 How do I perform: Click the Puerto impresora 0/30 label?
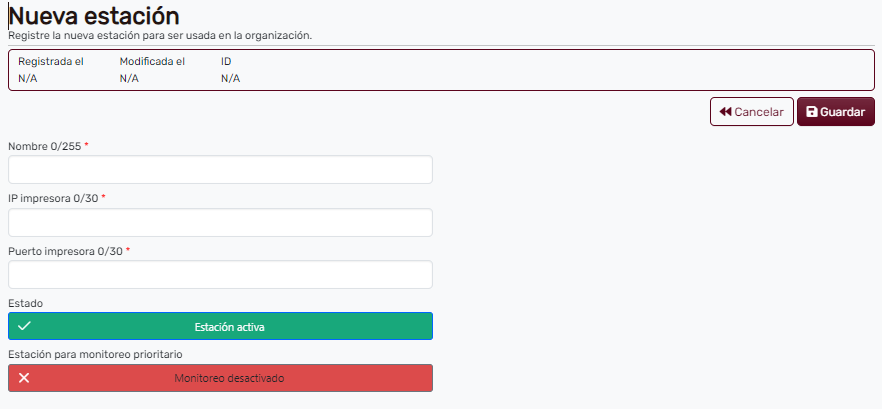click(66, 251)
